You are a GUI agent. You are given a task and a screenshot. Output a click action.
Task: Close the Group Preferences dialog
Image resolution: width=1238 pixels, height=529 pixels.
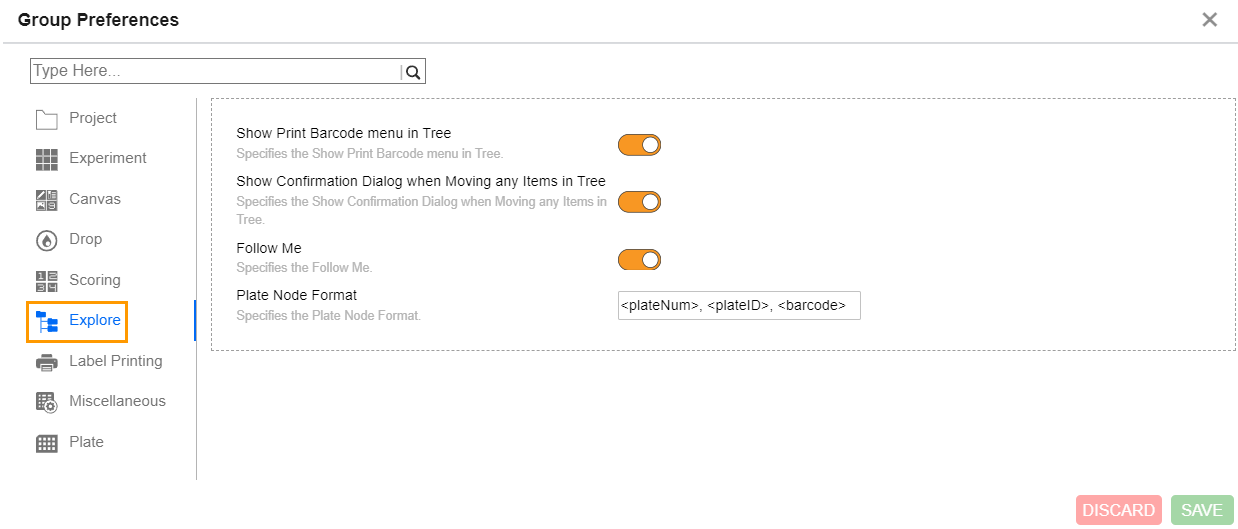point(1209,20)
